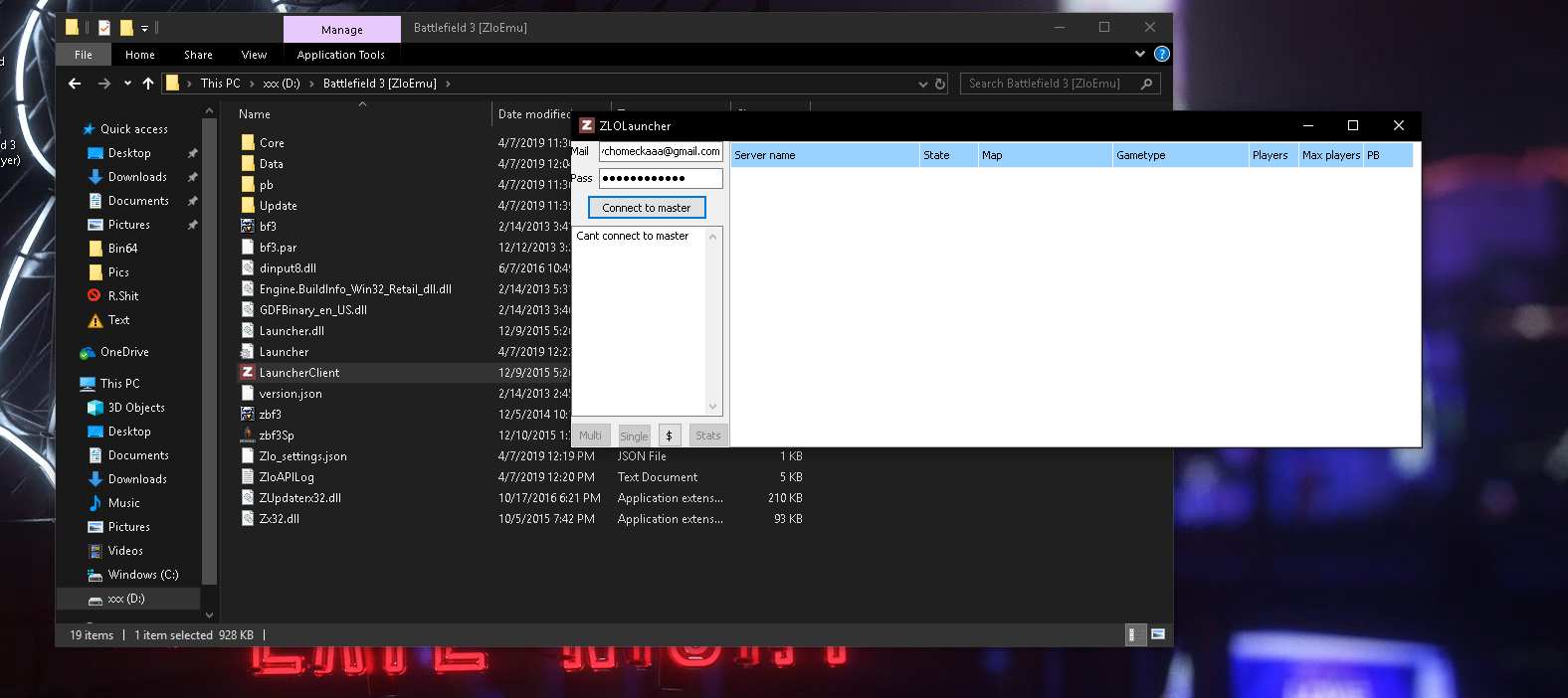This screenshot has height=698, width=1568.
Task: Select the Update folder icon
Action: (x=248, y=205)
